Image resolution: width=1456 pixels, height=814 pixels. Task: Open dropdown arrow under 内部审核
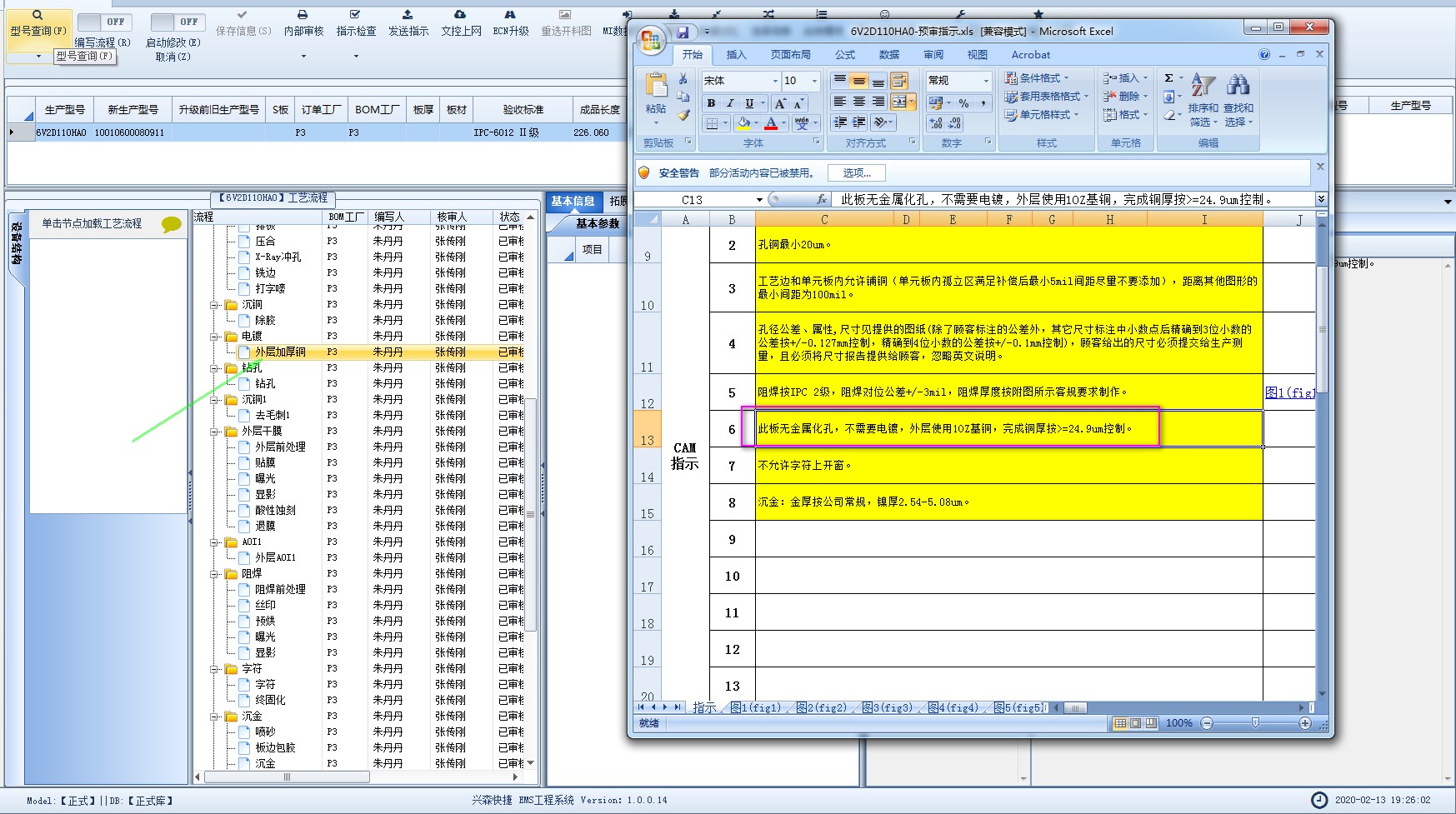coord(303,56)
